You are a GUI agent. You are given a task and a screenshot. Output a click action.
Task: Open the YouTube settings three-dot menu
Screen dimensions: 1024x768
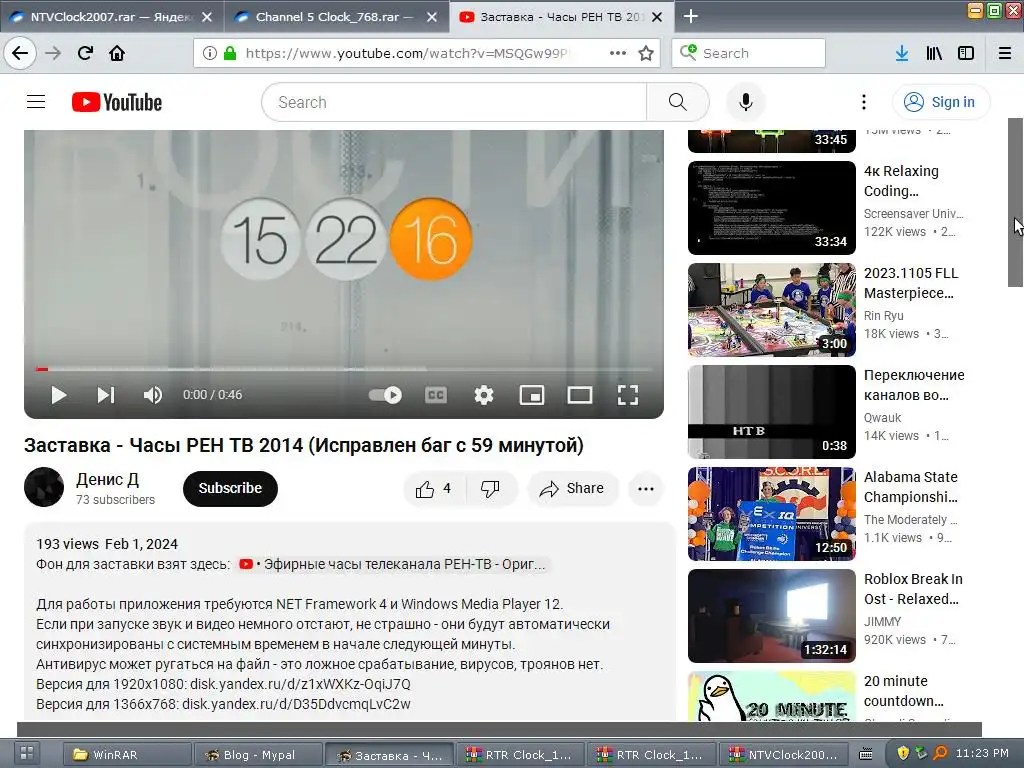point(863,102)
